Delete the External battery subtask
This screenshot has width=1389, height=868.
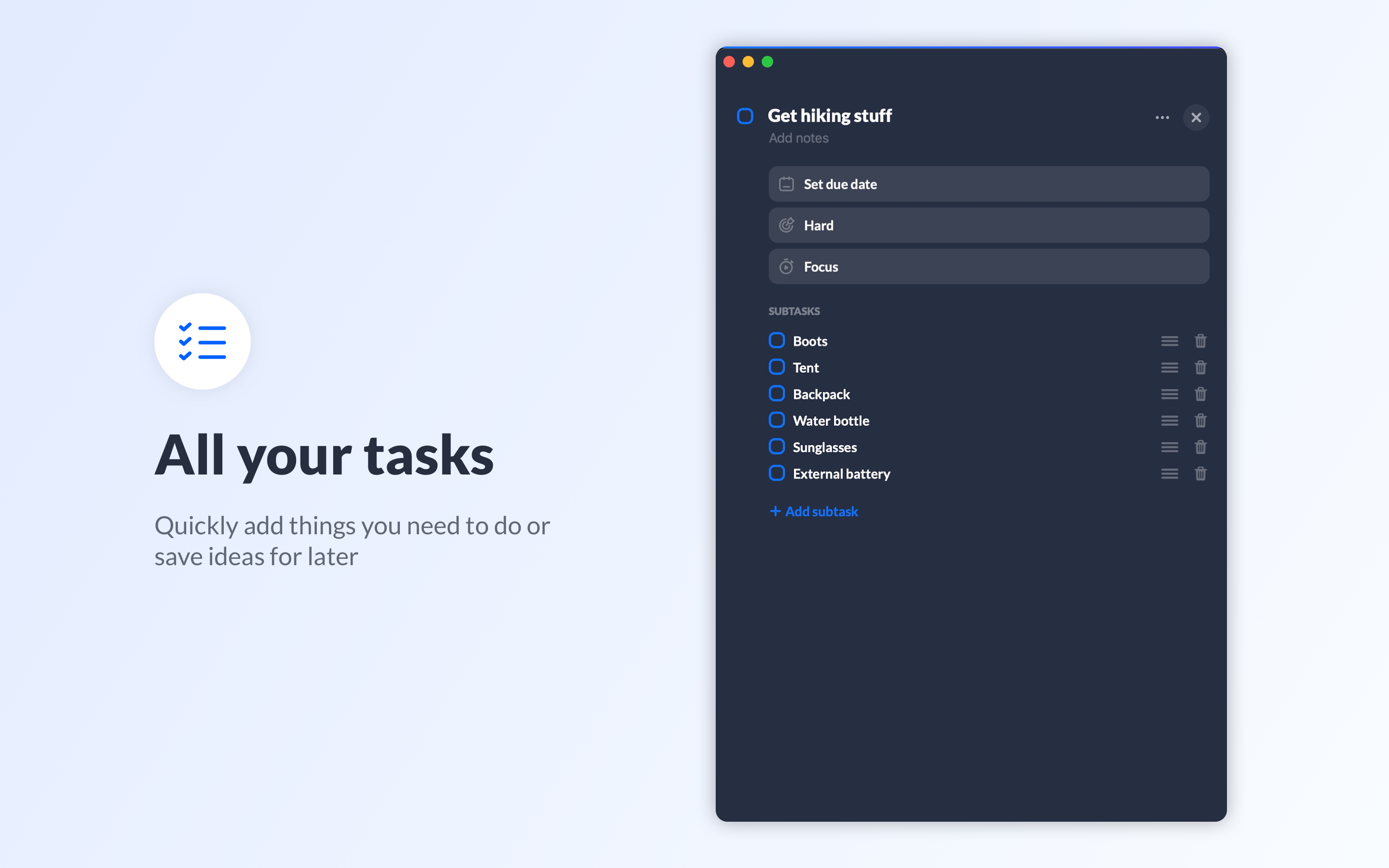[x=1200, y=474]
